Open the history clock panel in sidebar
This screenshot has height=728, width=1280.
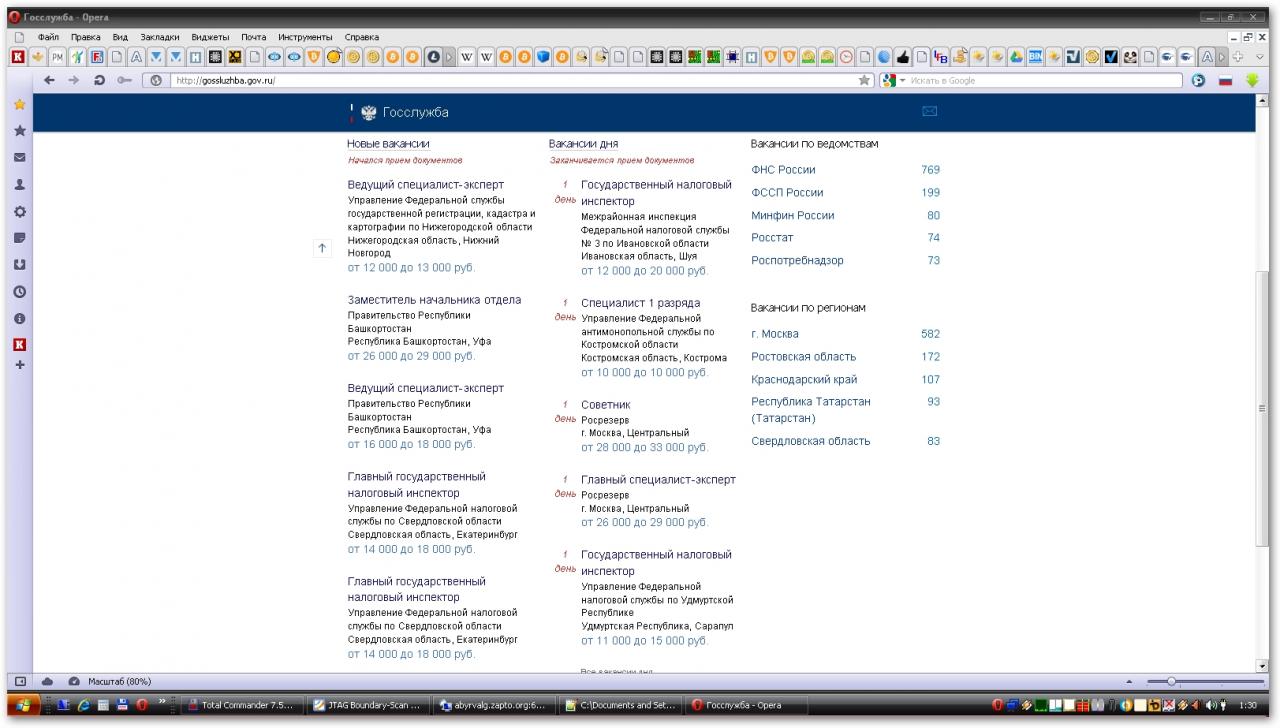[x=18, y=292]
